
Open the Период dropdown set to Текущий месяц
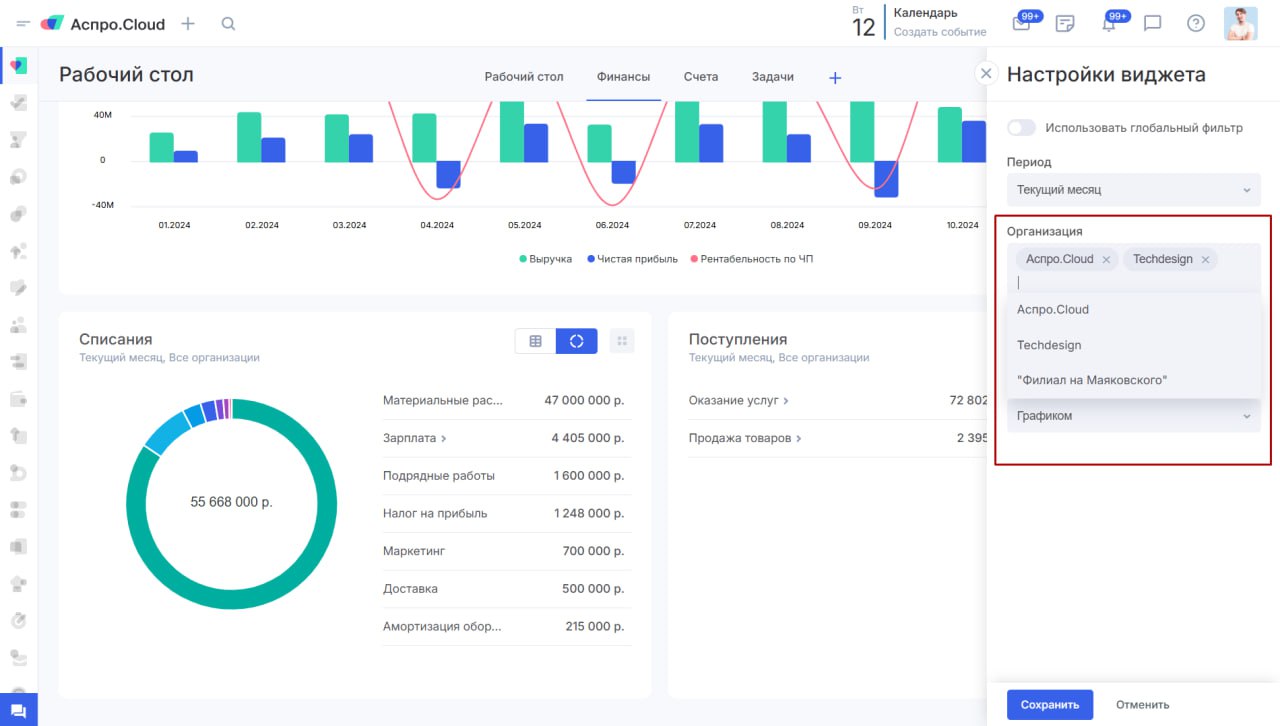coord(1134,189)
